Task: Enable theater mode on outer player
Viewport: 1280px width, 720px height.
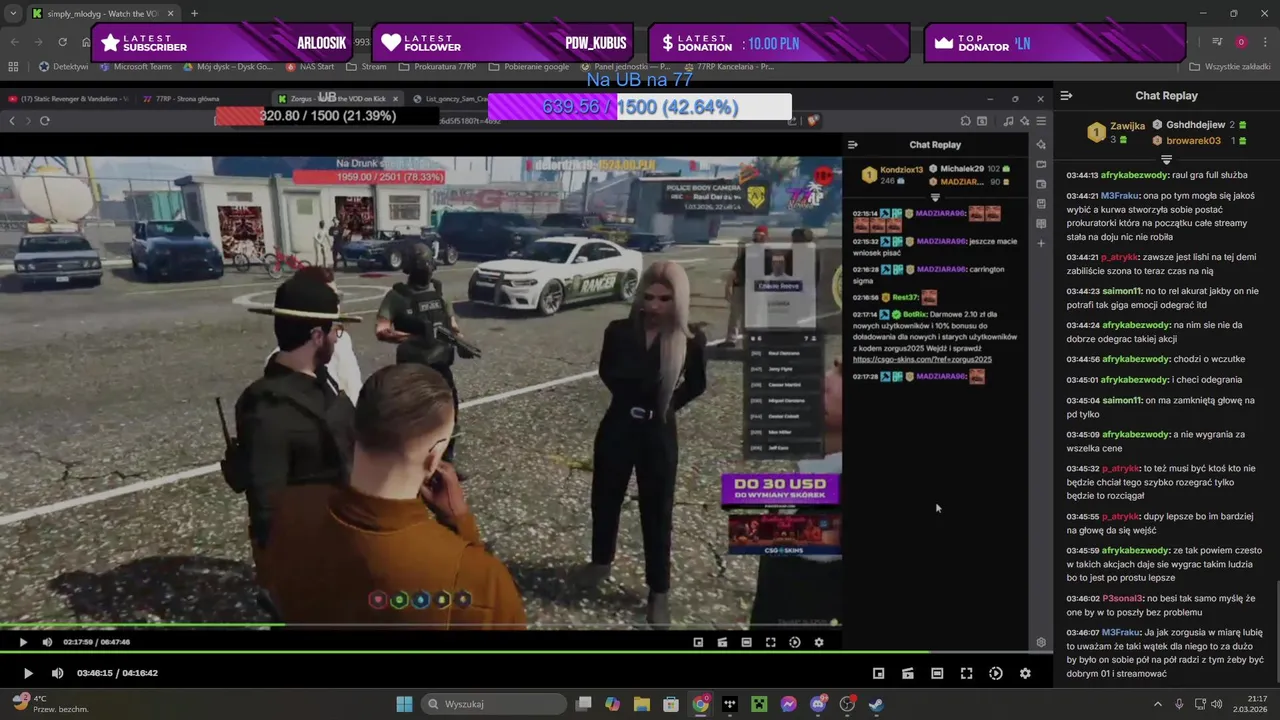Action: tap(937, 673)
